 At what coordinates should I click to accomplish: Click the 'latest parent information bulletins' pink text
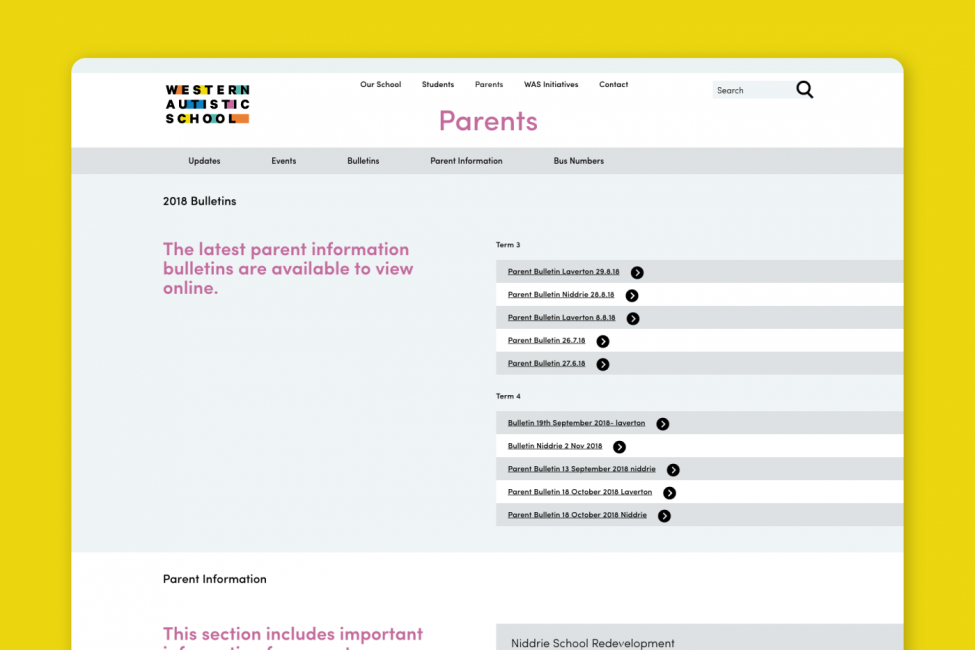pyautogui.click(x=288, y=268)
